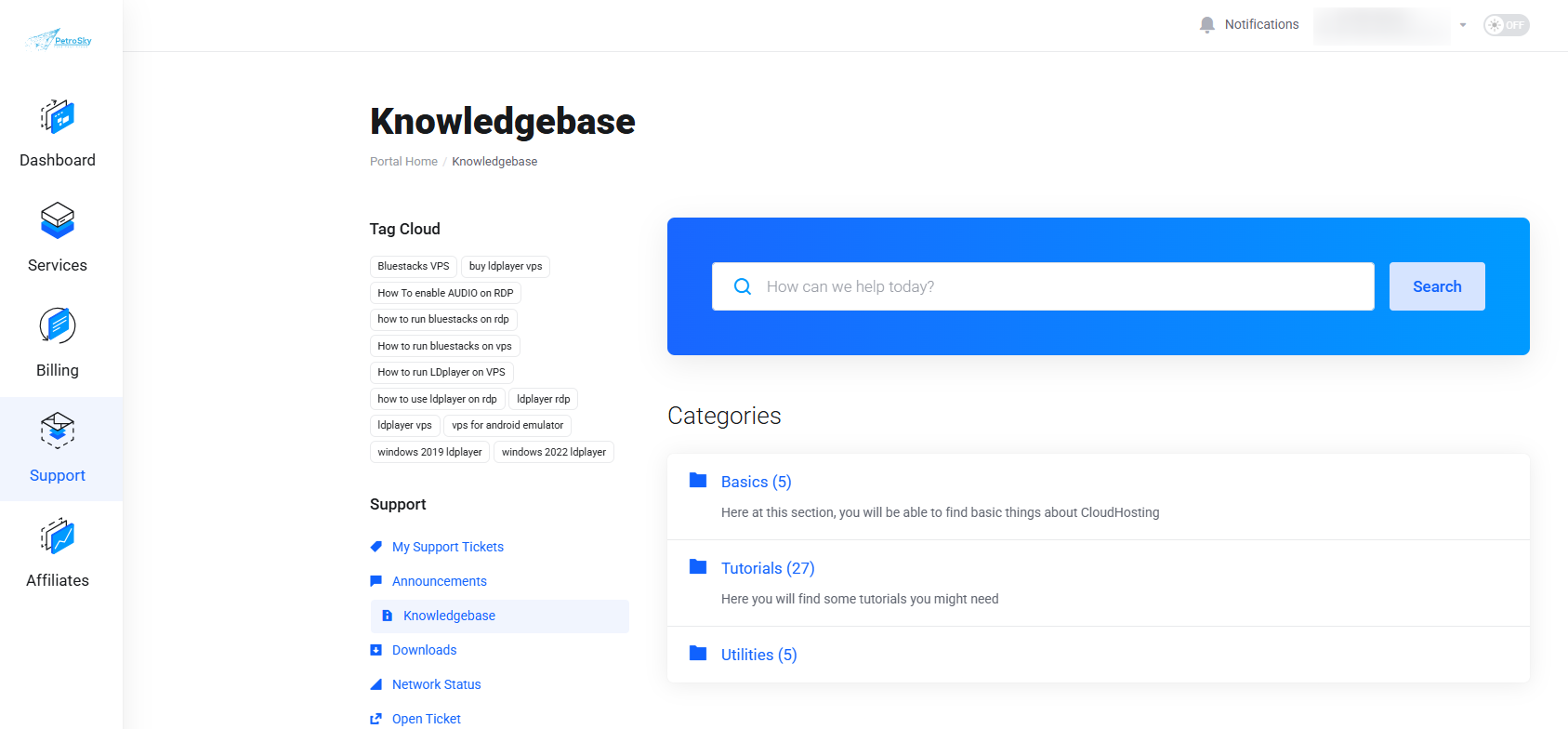Image resolution: width=1568 pixels, height=729 pixels.
Task: Go to Billing label in sidebar
Action: point(58,370)
